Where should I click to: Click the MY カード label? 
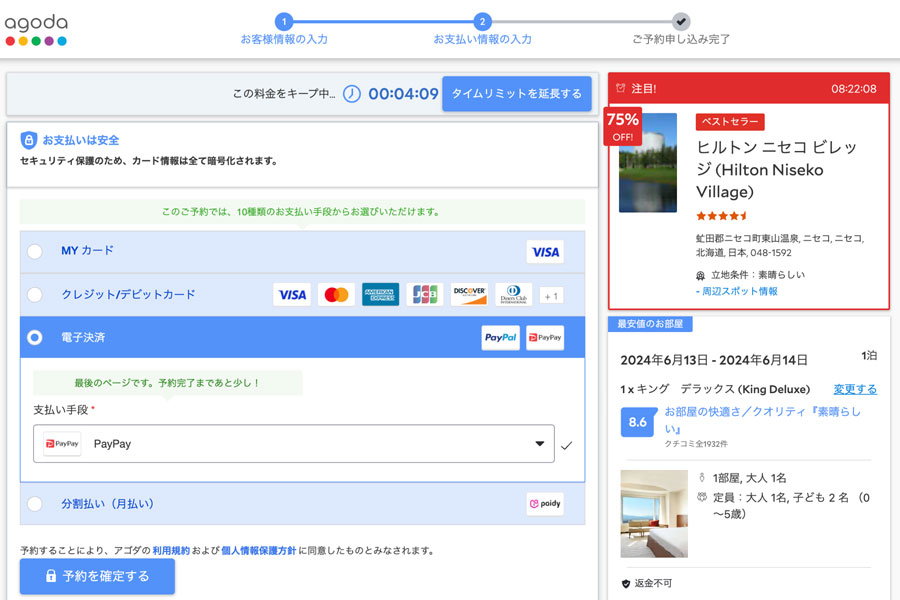(x=87, y=251)
